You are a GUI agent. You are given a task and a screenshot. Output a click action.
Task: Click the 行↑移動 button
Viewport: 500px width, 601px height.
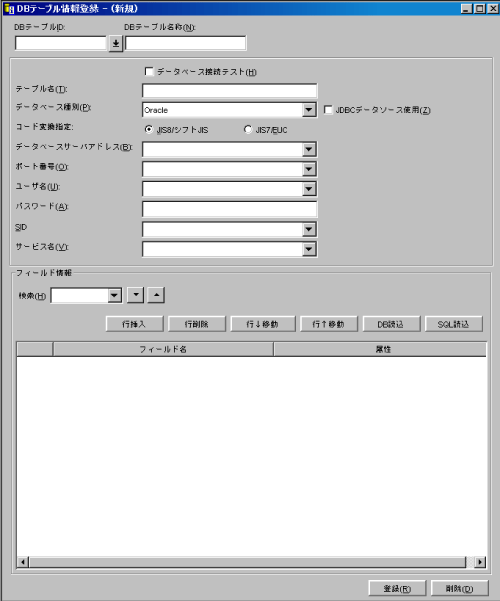pos(329,324)
